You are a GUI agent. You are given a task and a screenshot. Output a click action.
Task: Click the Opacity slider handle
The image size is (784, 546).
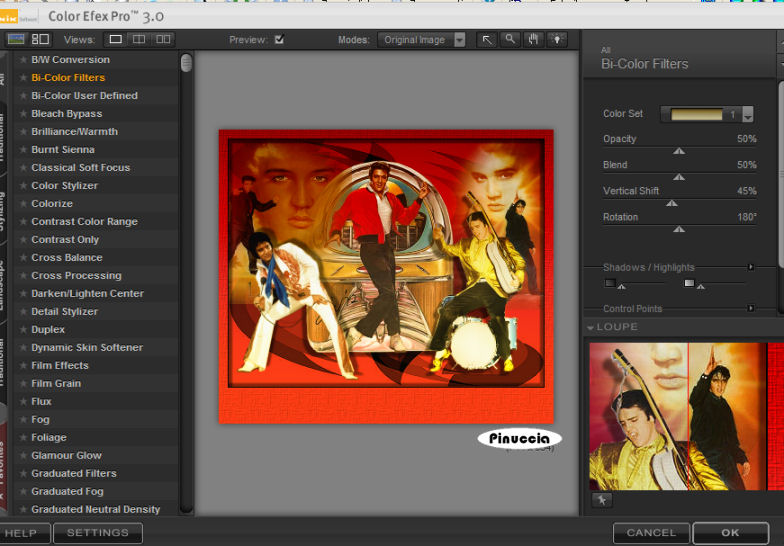pyautogui.click(x=679, y=151)
